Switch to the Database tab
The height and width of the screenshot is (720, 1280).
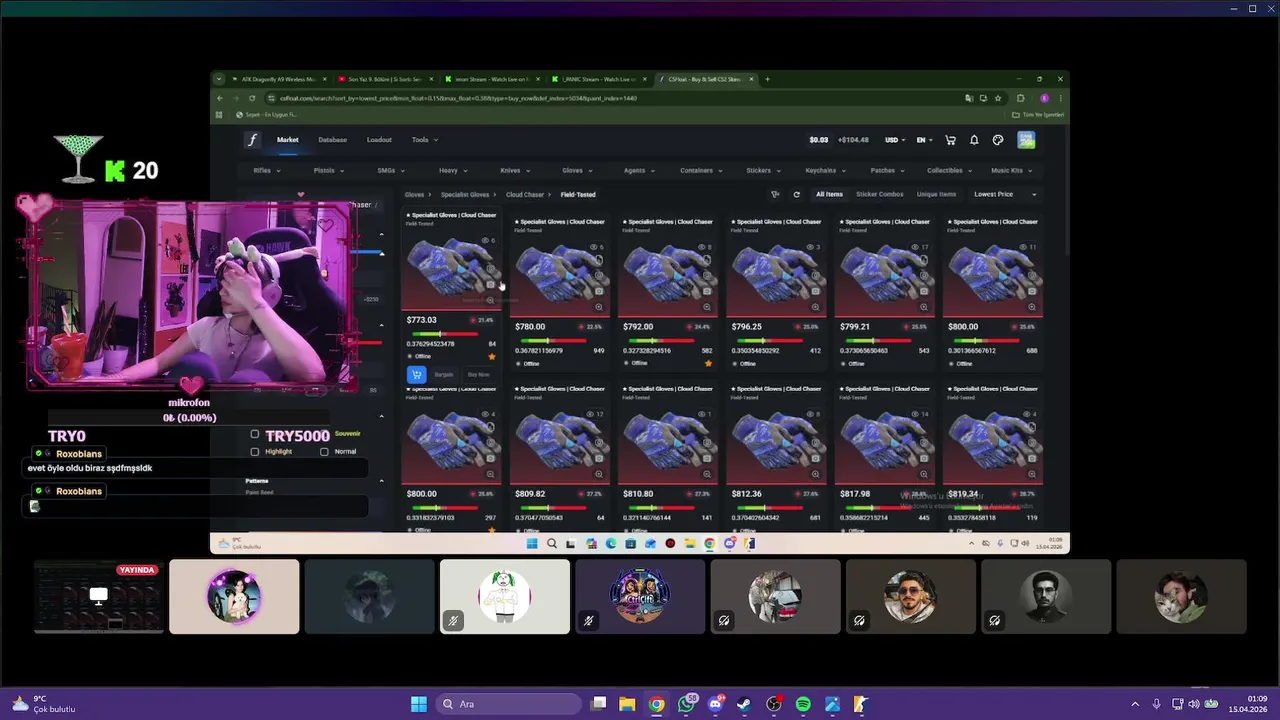coord(332,140)
